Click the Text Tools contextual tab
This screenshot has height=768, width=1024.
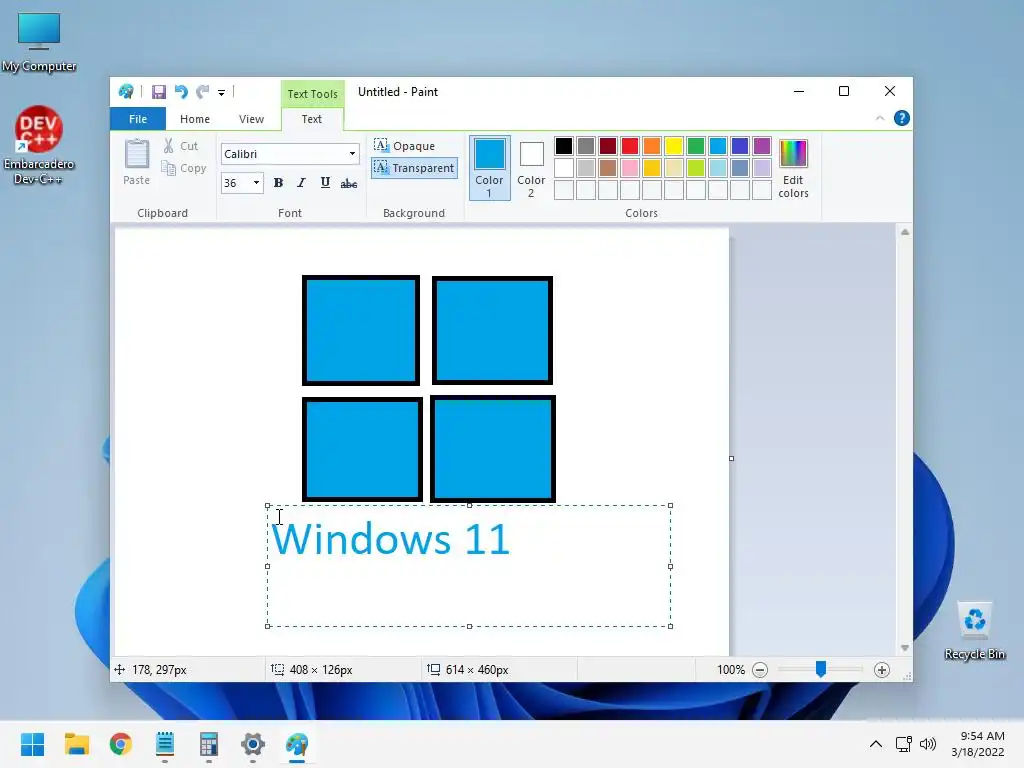pyautogui.click(x=313, y=94)
